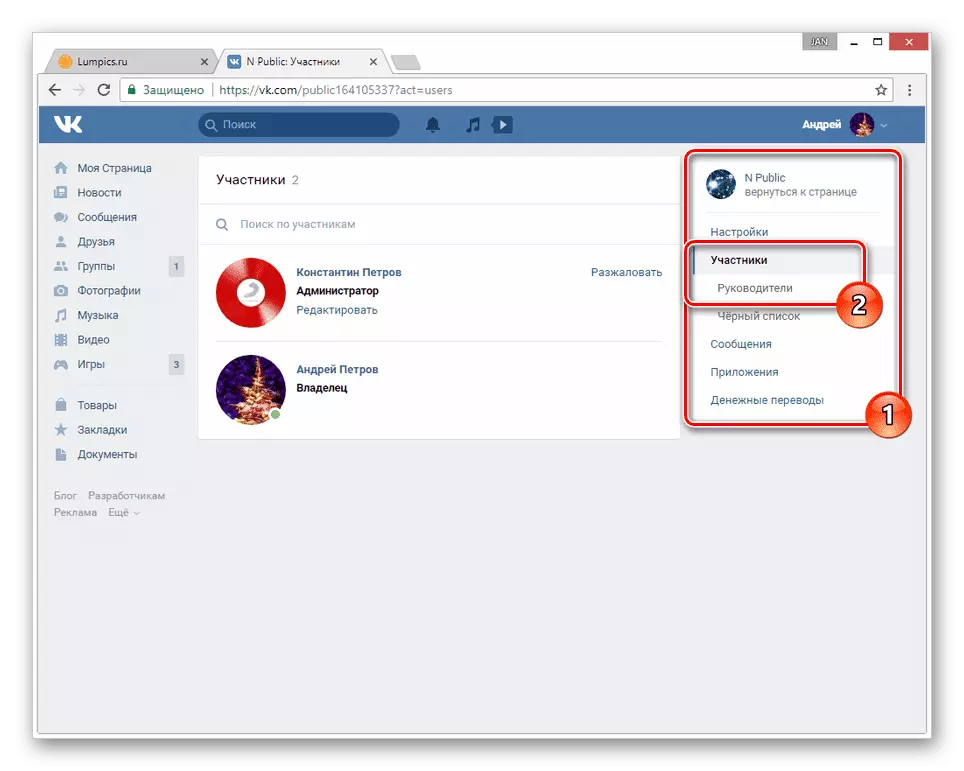Click the Участники 2 heading
964x771 pixels.
pyautogui.click(x=257, y=180)
